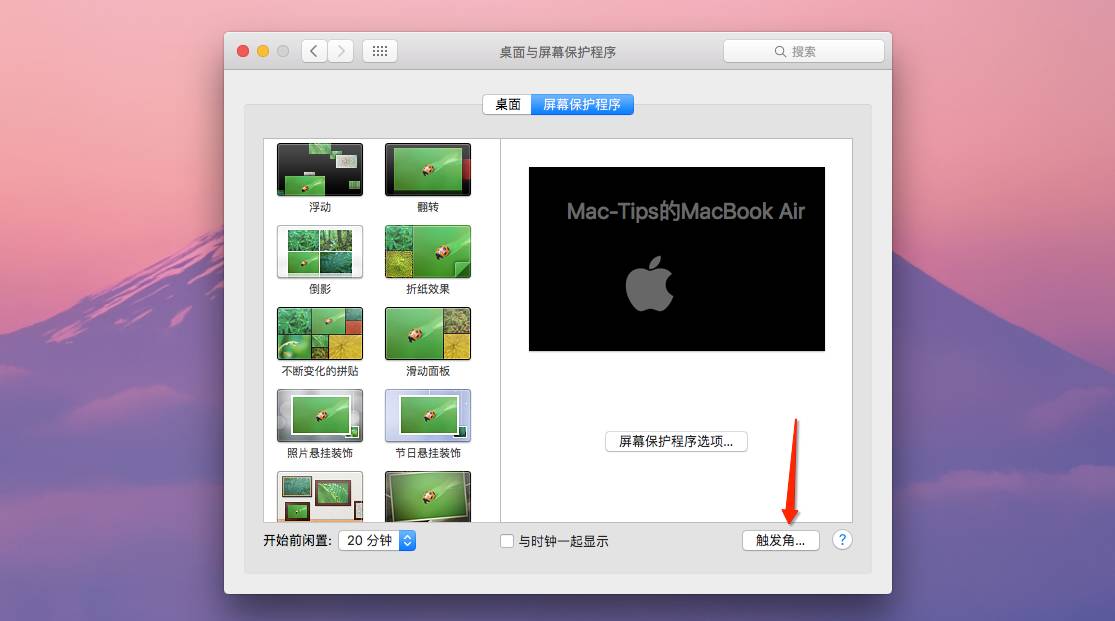1115x621 pixels.
Task: Click the show-all grid icon in toolbar
Action: click(x=380, y=51)
